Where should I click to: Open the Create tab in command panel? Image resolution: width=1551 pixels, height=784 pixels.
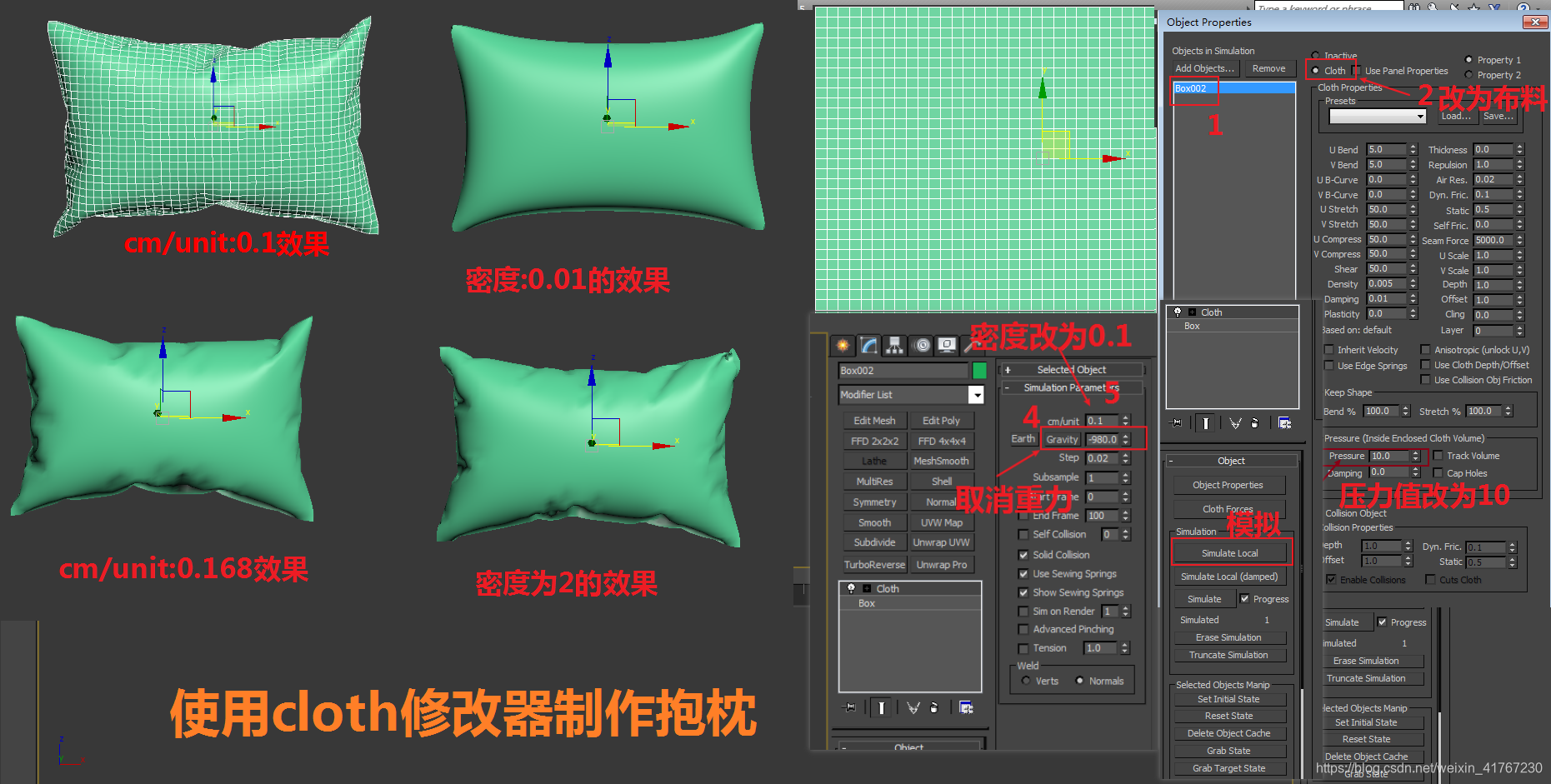tap(843, 345)
